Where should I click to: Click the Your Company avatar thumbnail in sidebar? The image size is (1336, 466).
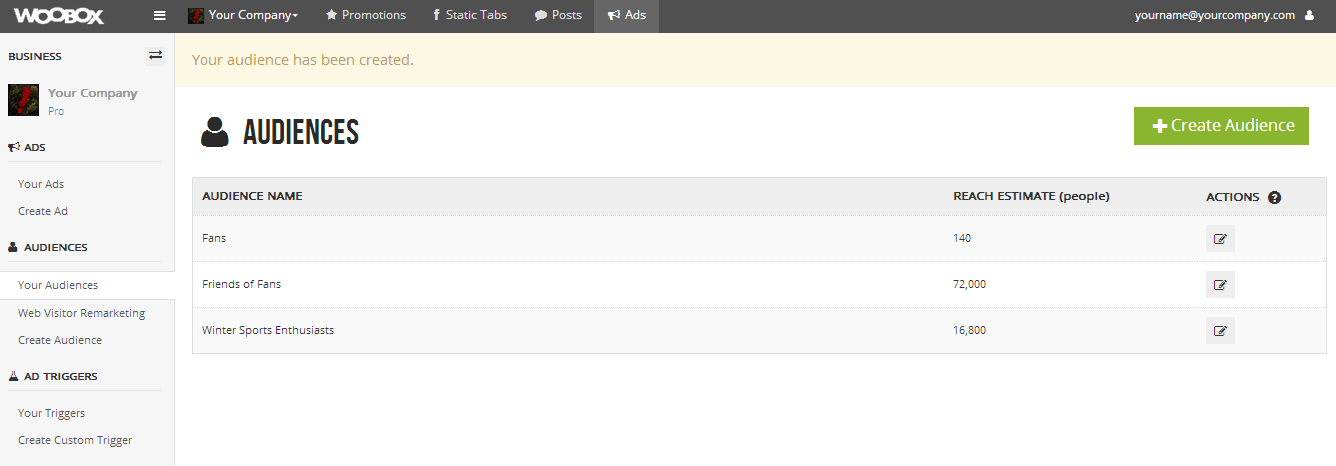pyautogui.click(x=23, y=100)
